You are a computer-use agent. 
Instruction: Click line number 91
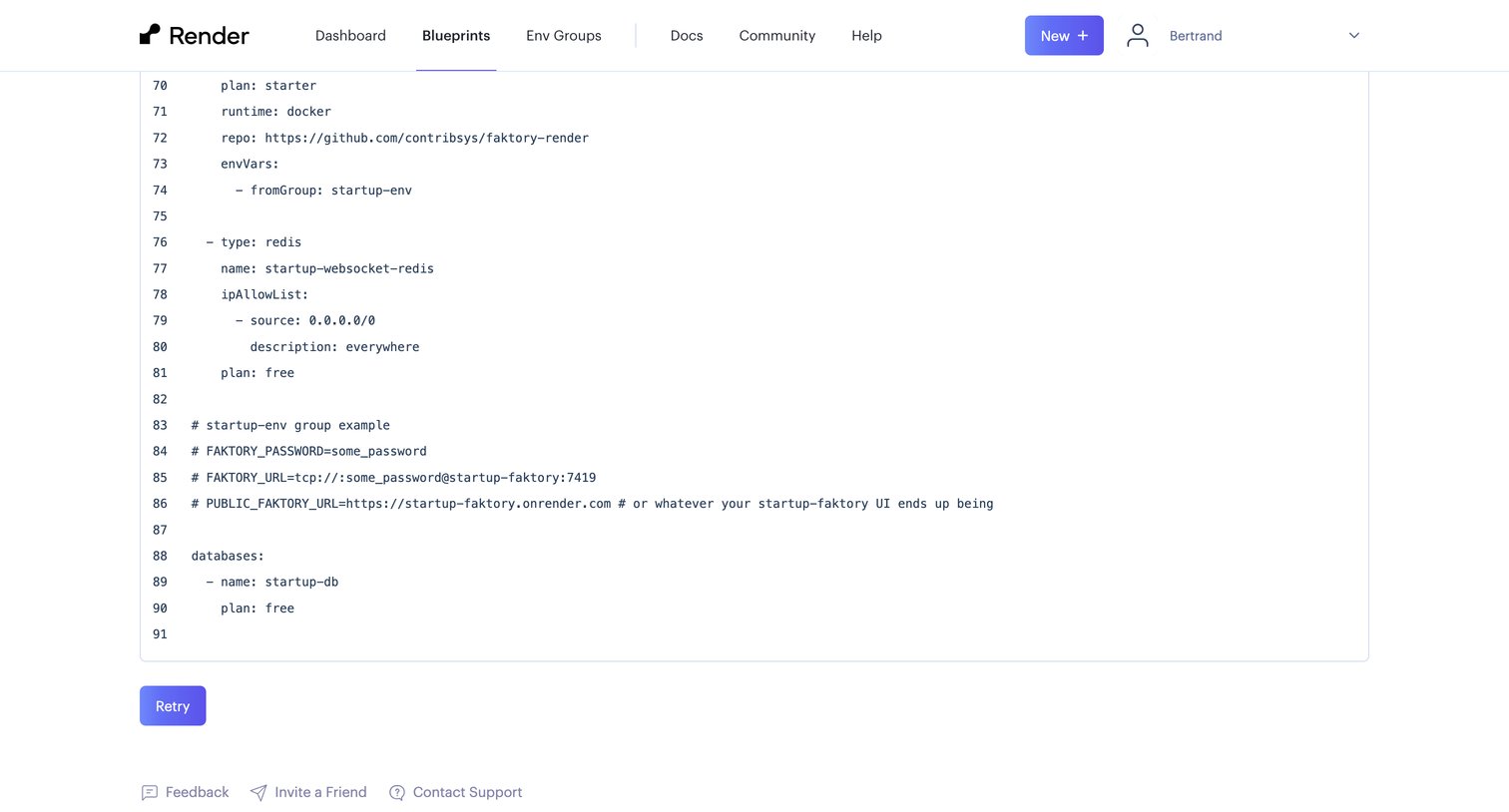(160, 634)
